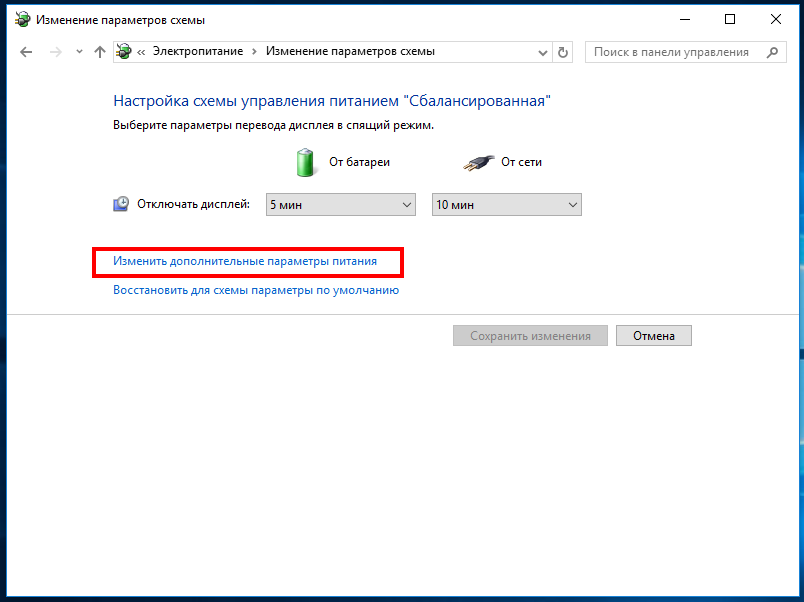The width and height of the screenshot is (804, 602).
Task: Click the double chevron in address breadcrumb
Action: (x=141, y=52)
